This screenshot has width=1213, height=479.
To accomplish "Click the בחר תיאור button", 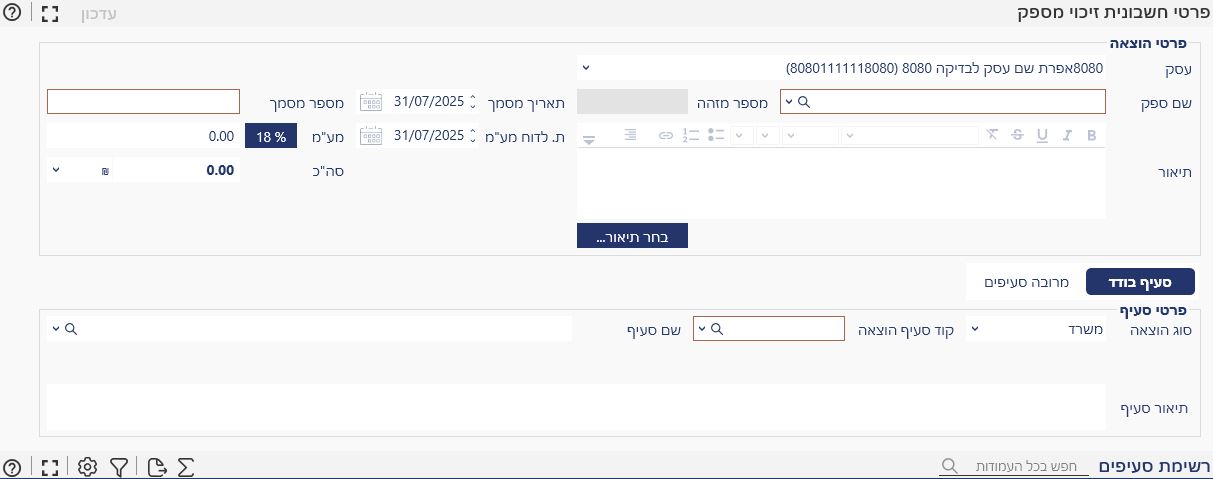I will tap(632, 238).
